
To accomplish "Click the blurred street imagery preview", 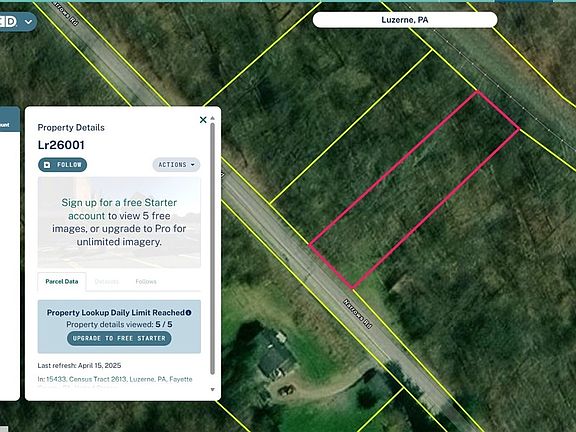I will (x=119, y=222).
